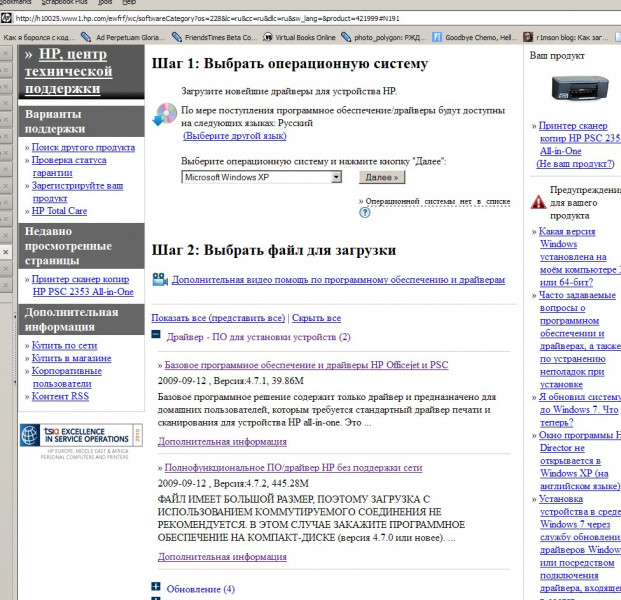
Task: Open the 'Virtual Books Online' bookmark
Action: tap(299, 37)
